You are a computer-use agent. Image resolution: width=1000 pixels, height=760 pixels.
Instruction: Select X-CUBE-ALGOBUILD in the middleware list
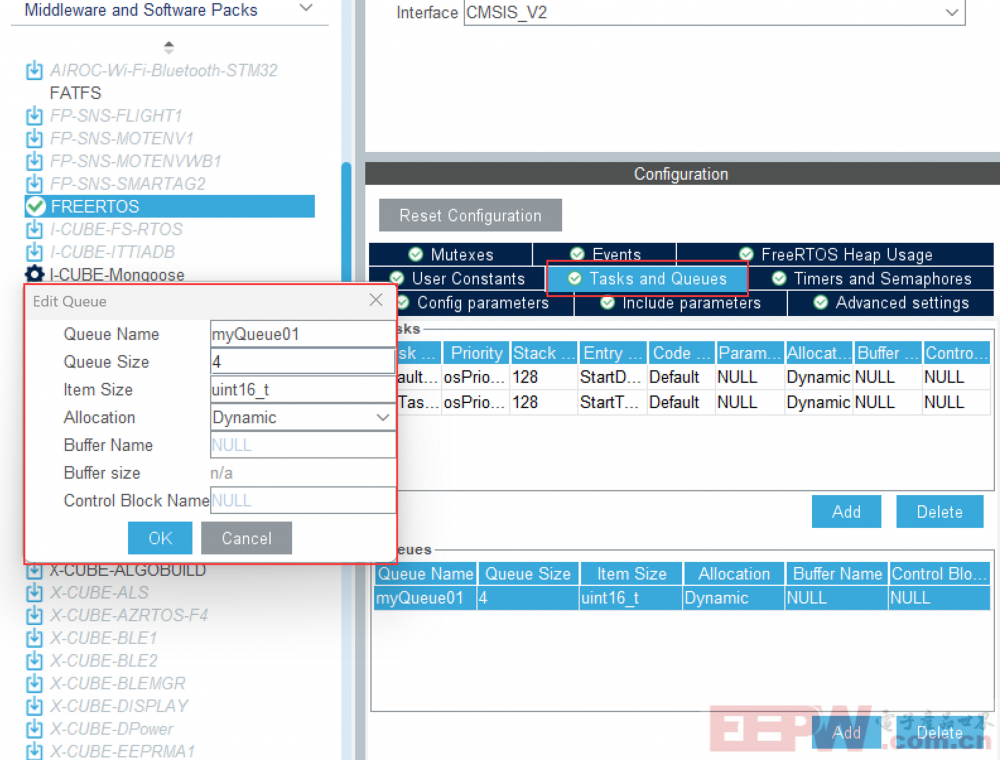128,570
